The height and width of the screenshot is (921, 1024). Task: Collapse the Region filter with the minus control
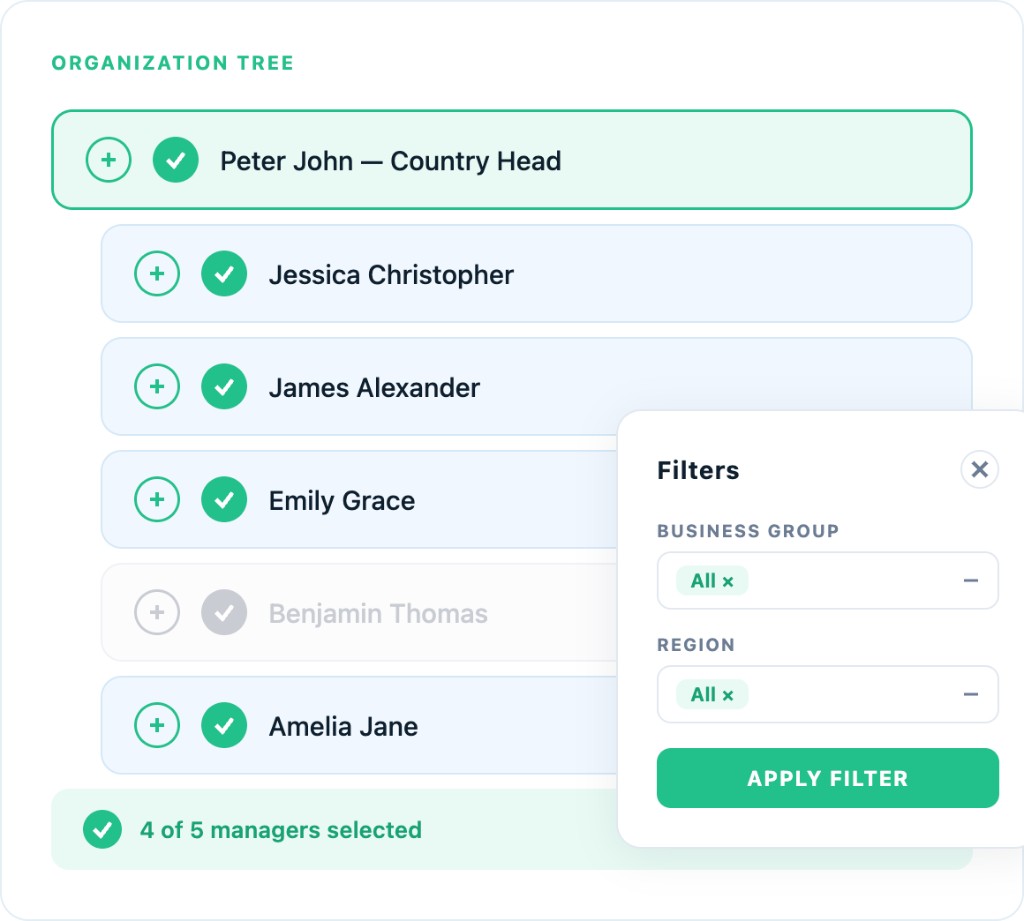(x=970, y=694)
